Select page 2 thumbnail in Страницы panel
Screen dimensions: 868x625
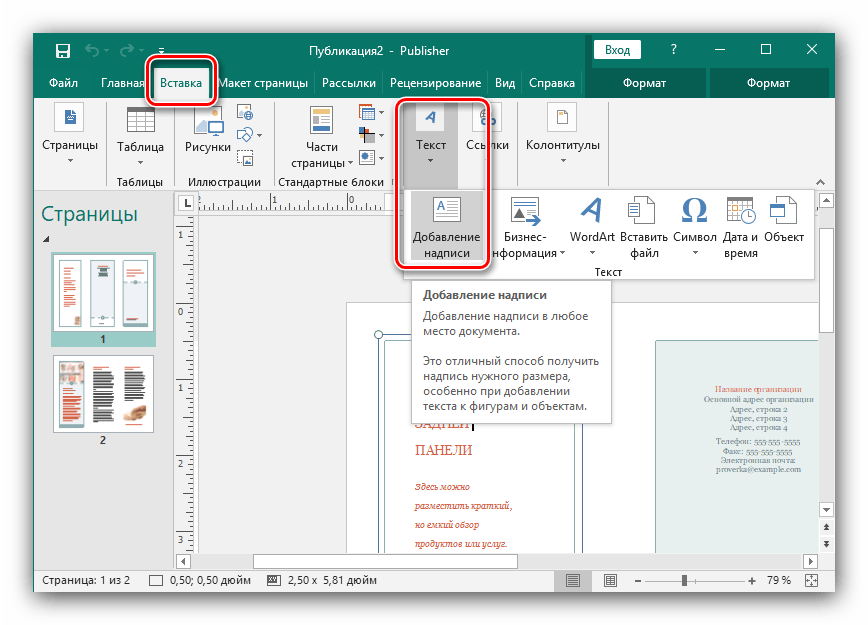(103, 392)
